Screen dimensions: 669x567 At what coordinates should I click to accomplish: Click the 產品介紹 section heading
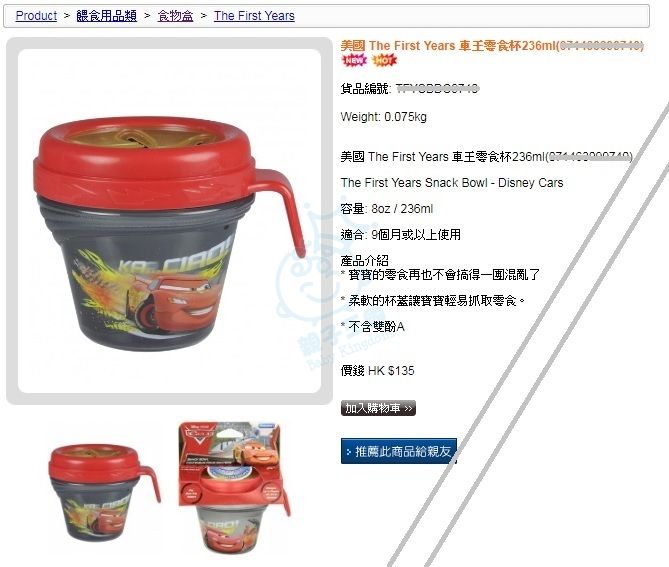[x=364, y=260]
